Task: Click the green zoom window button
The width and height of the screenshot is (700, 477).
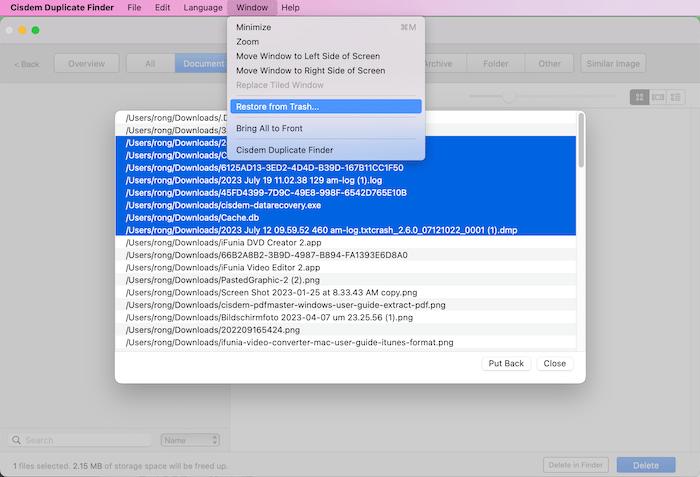Action: coord(35,30)
